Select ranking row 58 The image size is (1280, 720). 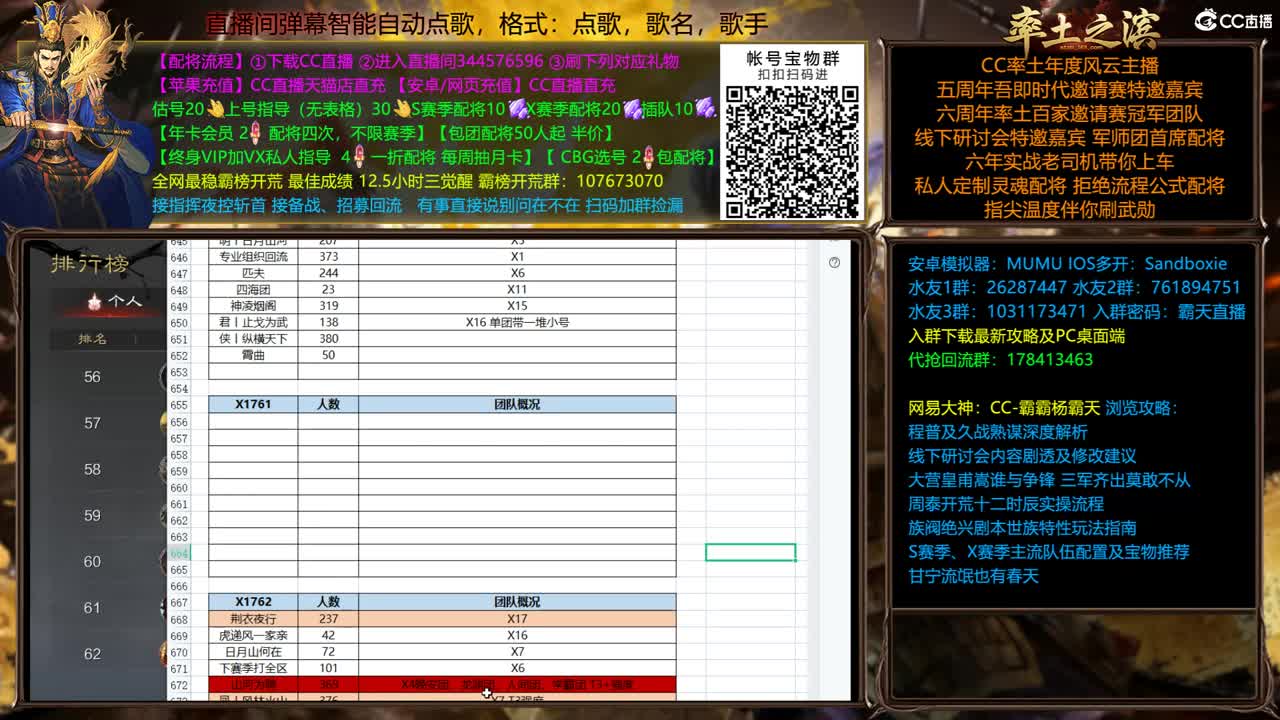(x=92, y=469)
